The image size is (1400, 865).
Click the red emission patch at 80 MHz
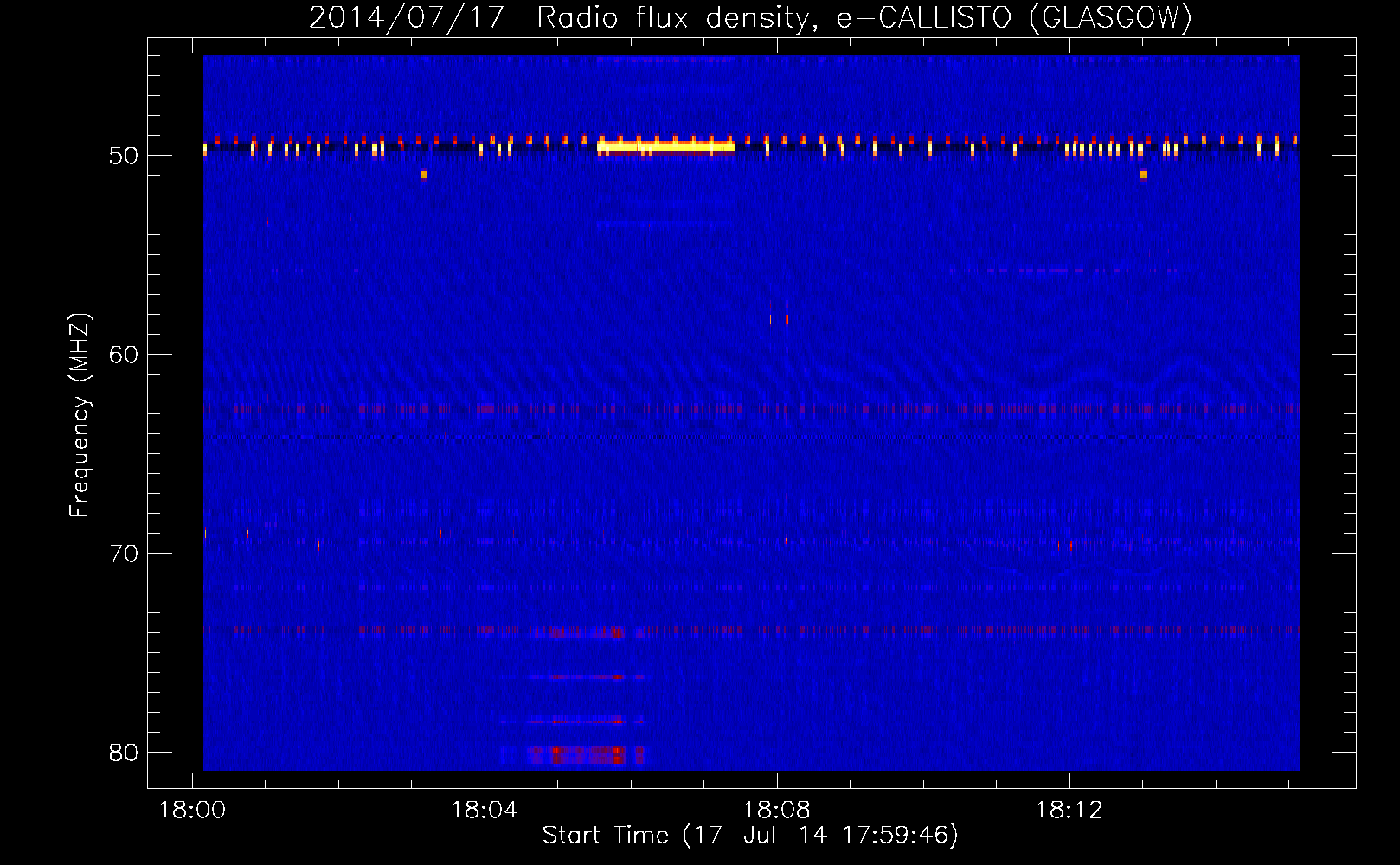(586, 754)
